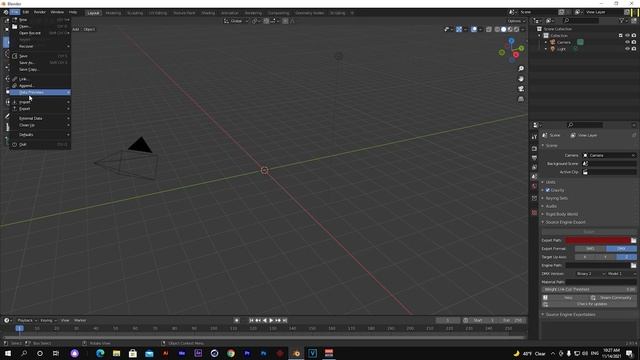Switch to the Shading workspace tab
640x360 pixels.
[208, 13]
